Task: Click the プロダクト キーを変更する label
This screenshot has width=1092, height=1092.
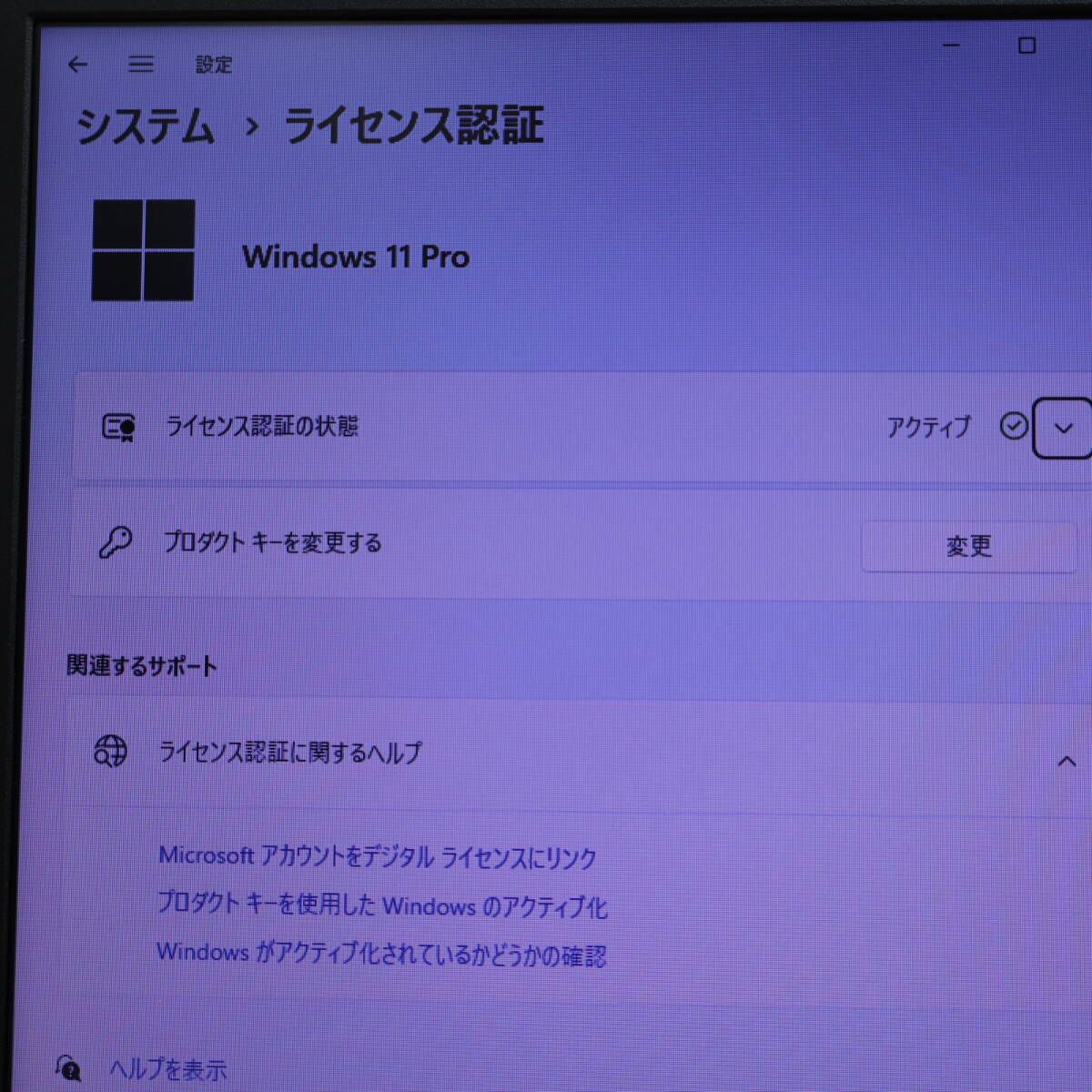Action: click(x=272, y=542)
